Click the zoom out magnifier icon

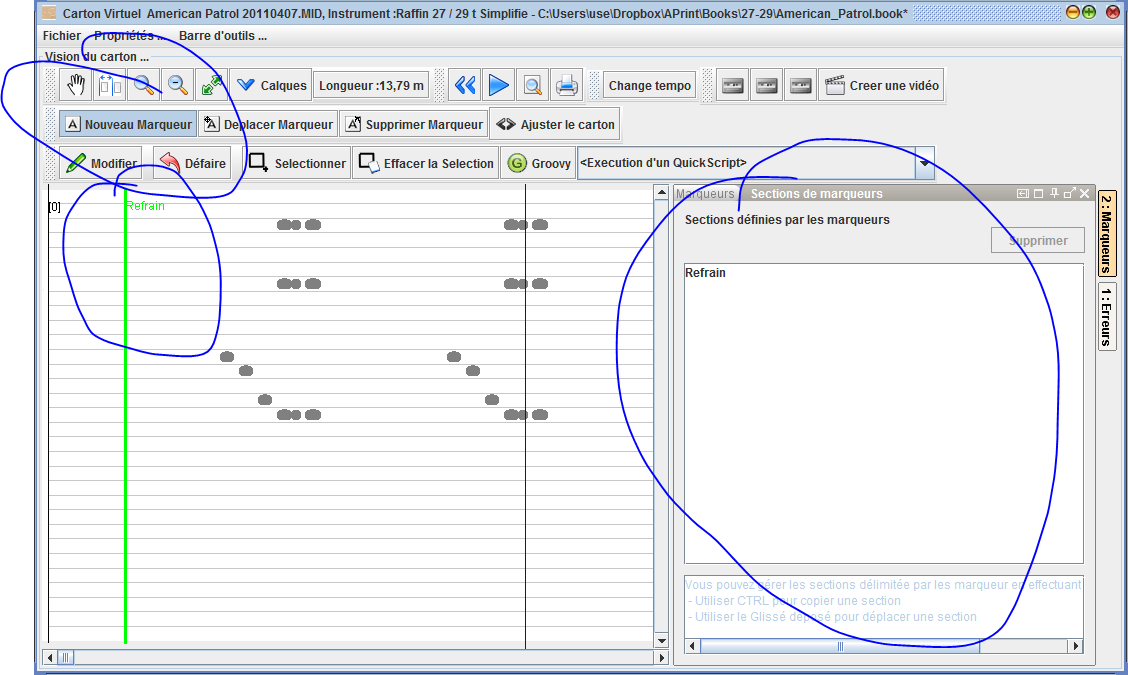pos(178,86)
